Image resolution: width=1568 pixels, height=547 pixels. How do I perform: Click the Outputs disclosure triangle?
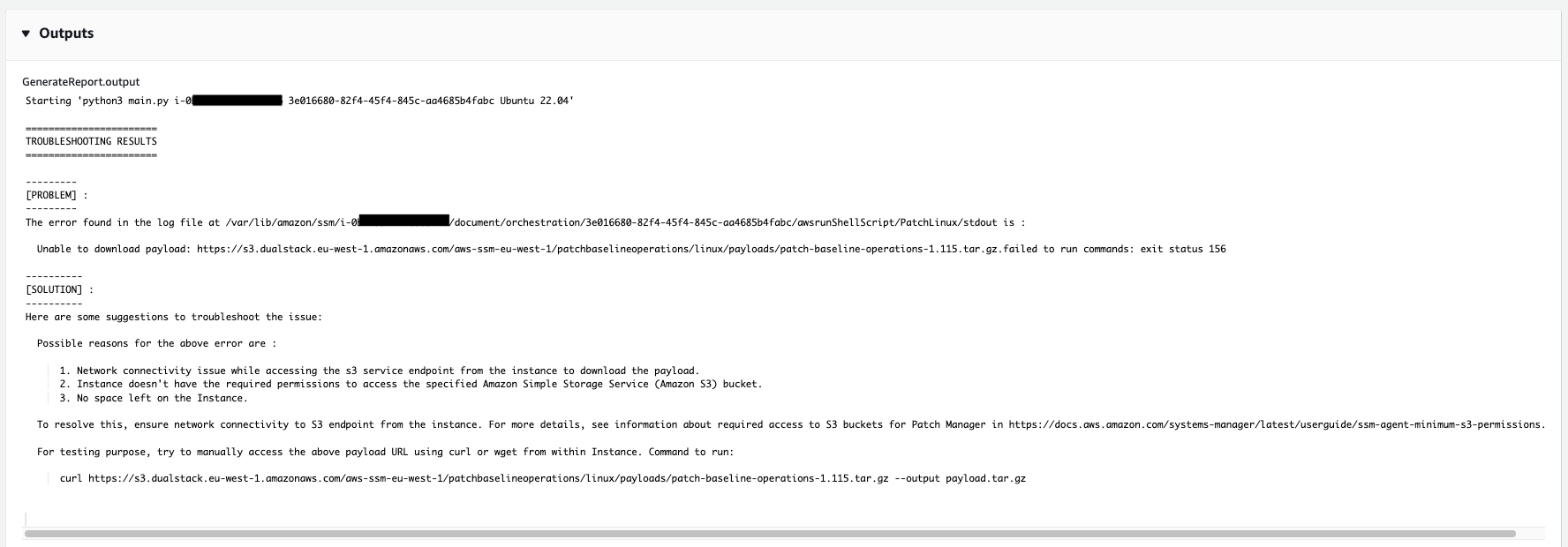click(x=26, y=33)
